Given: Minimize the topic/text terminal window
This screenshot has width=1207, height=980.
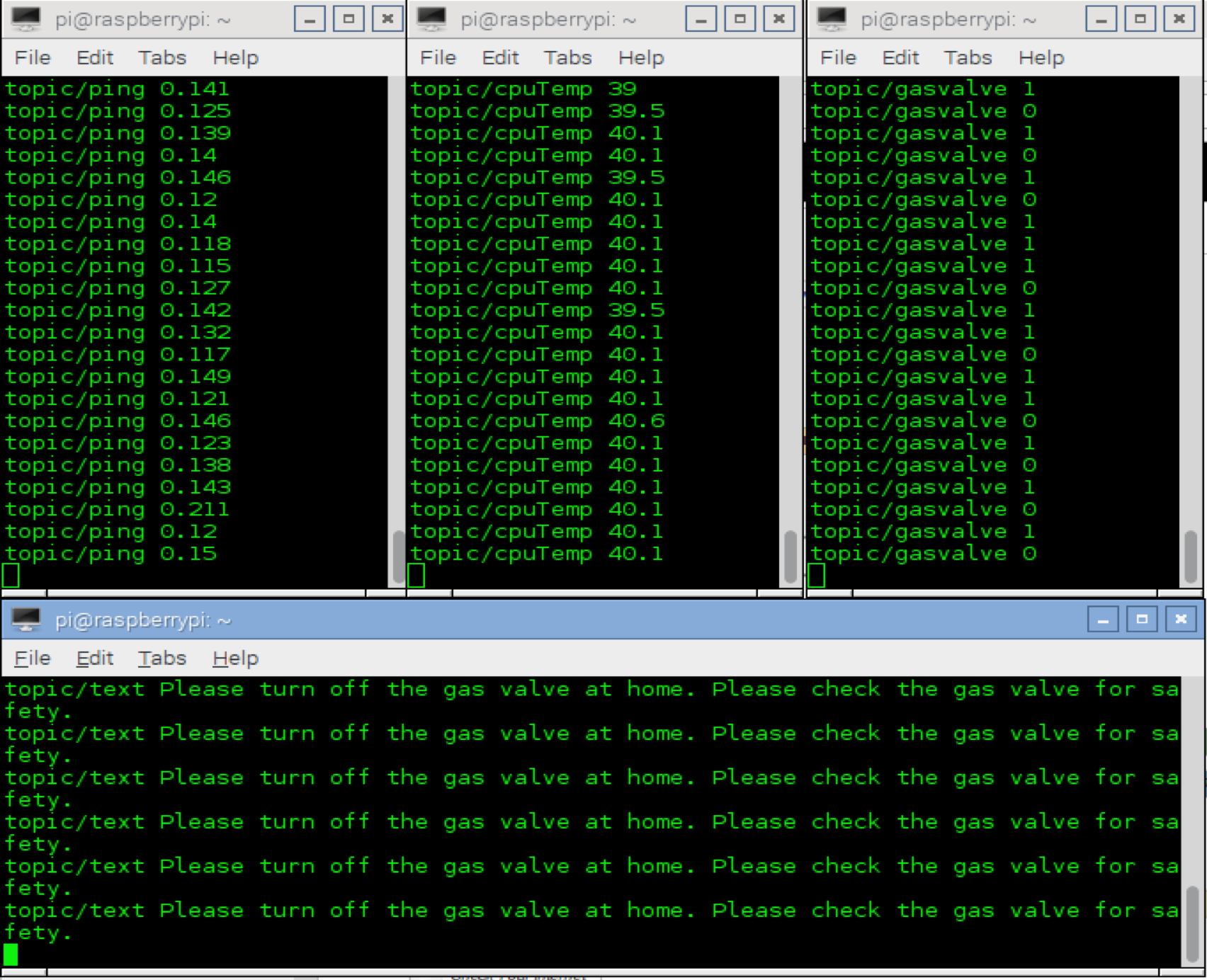Looking at the screenshot, I should coord(1103,620).
